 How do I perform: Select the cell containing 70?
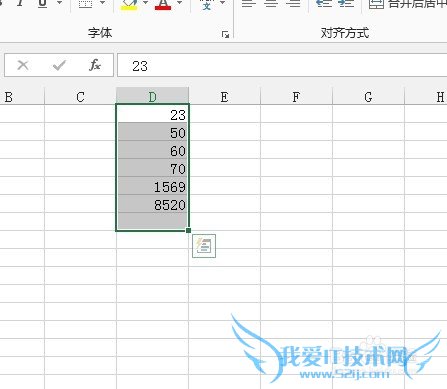152,168
